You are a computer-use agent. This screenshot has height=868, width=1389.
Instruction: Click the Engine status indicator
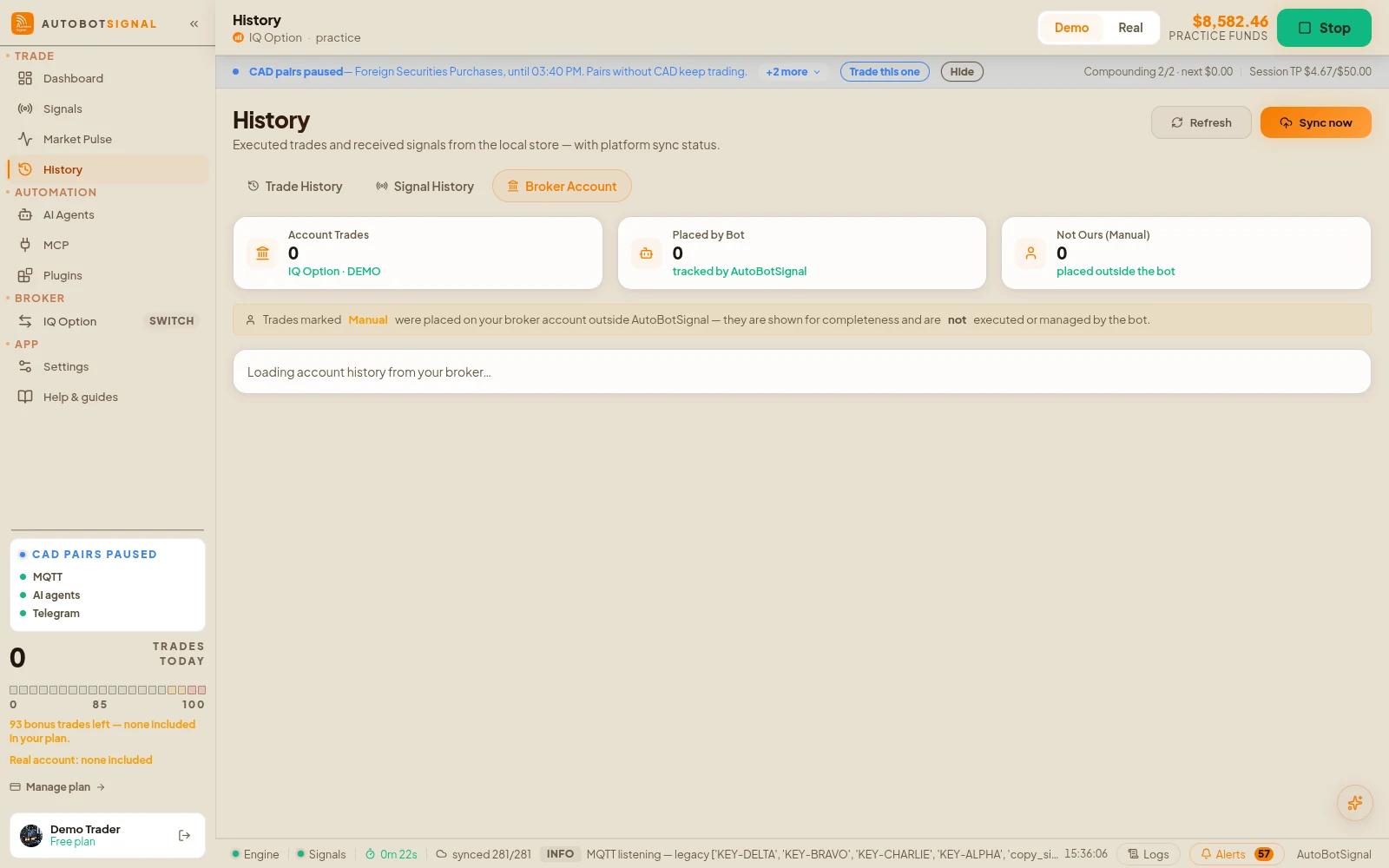(x=255, y=854)
